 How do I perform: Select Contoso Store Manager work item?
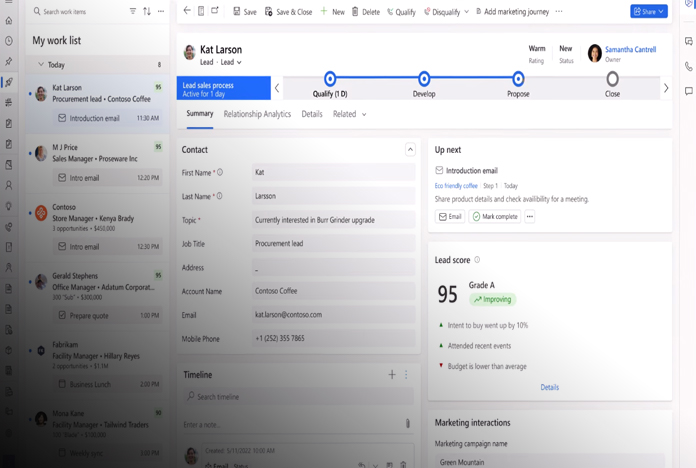point(97,226)
